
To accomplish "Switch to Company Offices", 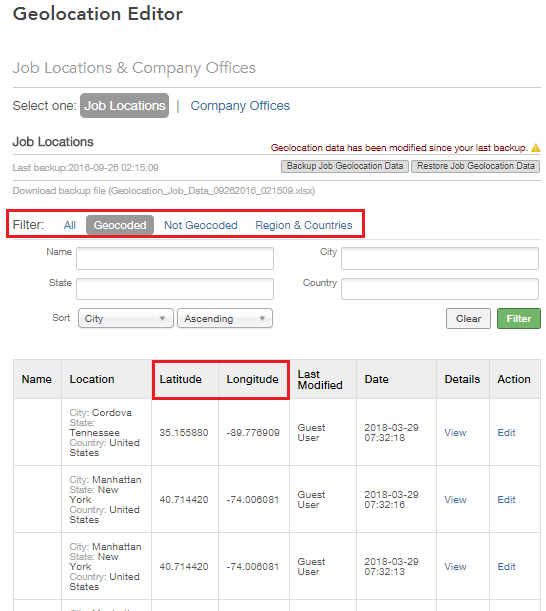I will pos(240,106).
